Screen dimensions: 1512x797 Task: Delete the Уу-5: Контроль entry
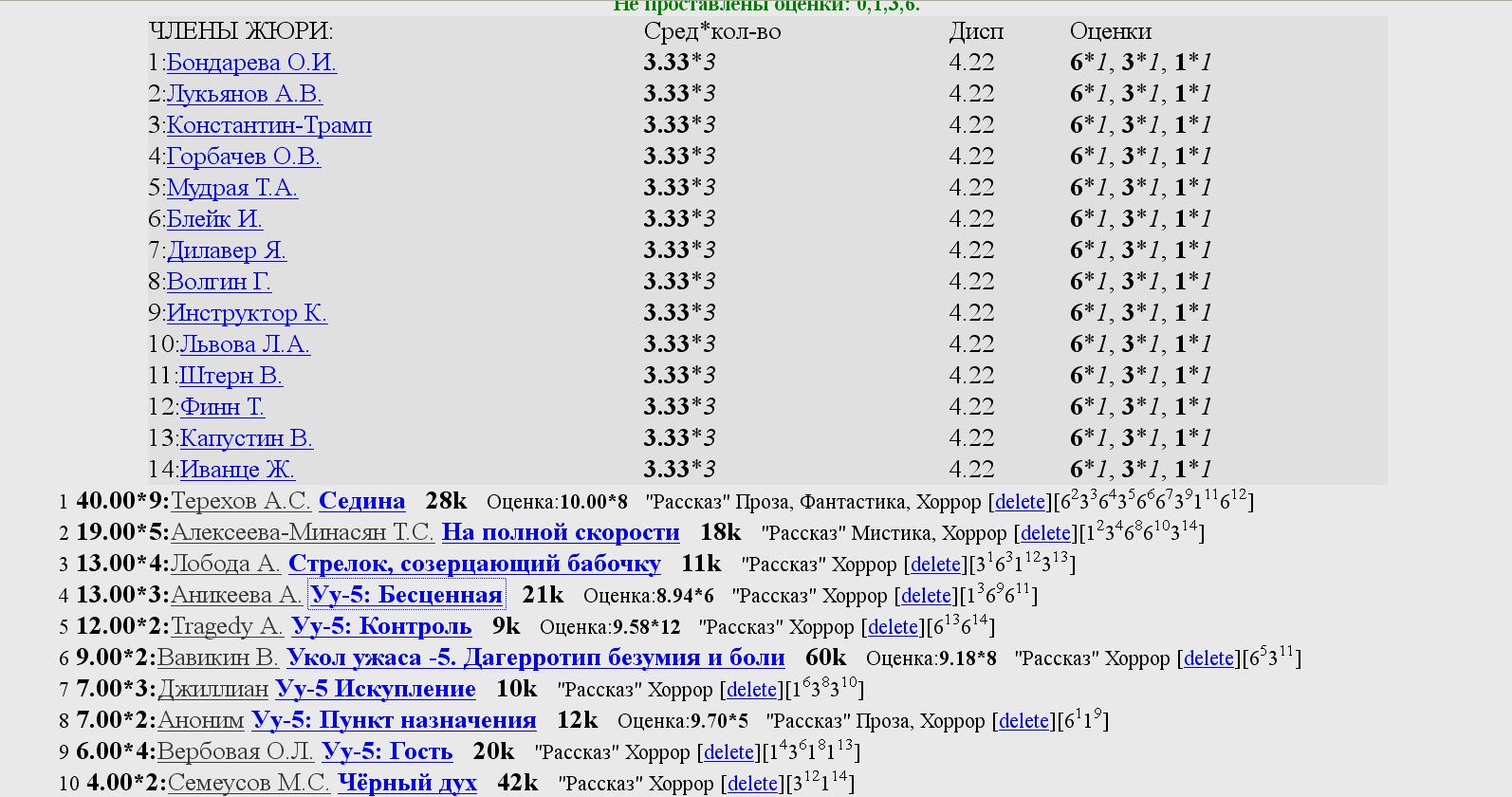[x=893, y=627]
